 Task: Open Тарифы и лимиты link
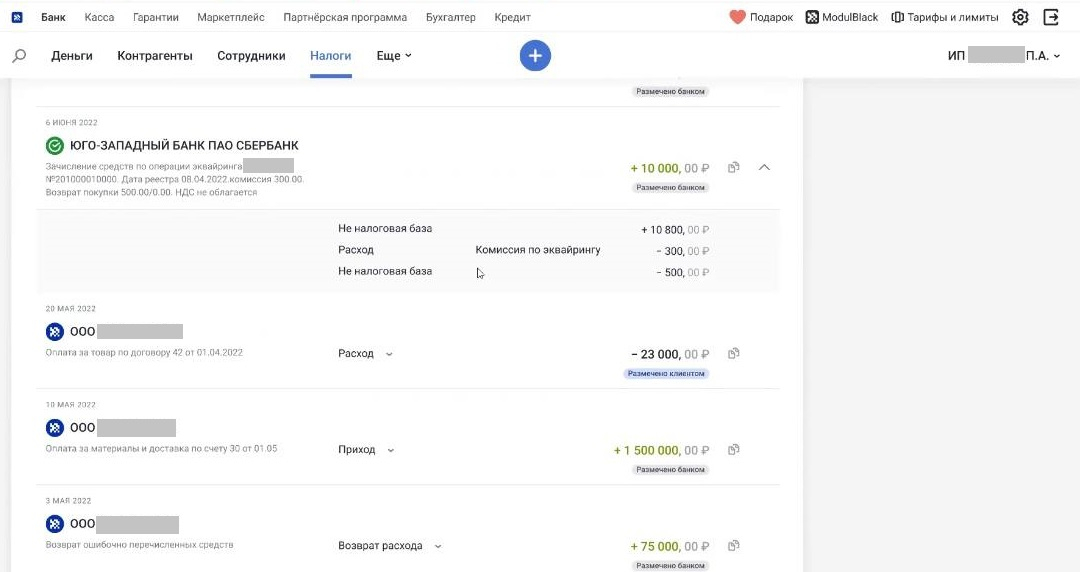tap(944, 17)
